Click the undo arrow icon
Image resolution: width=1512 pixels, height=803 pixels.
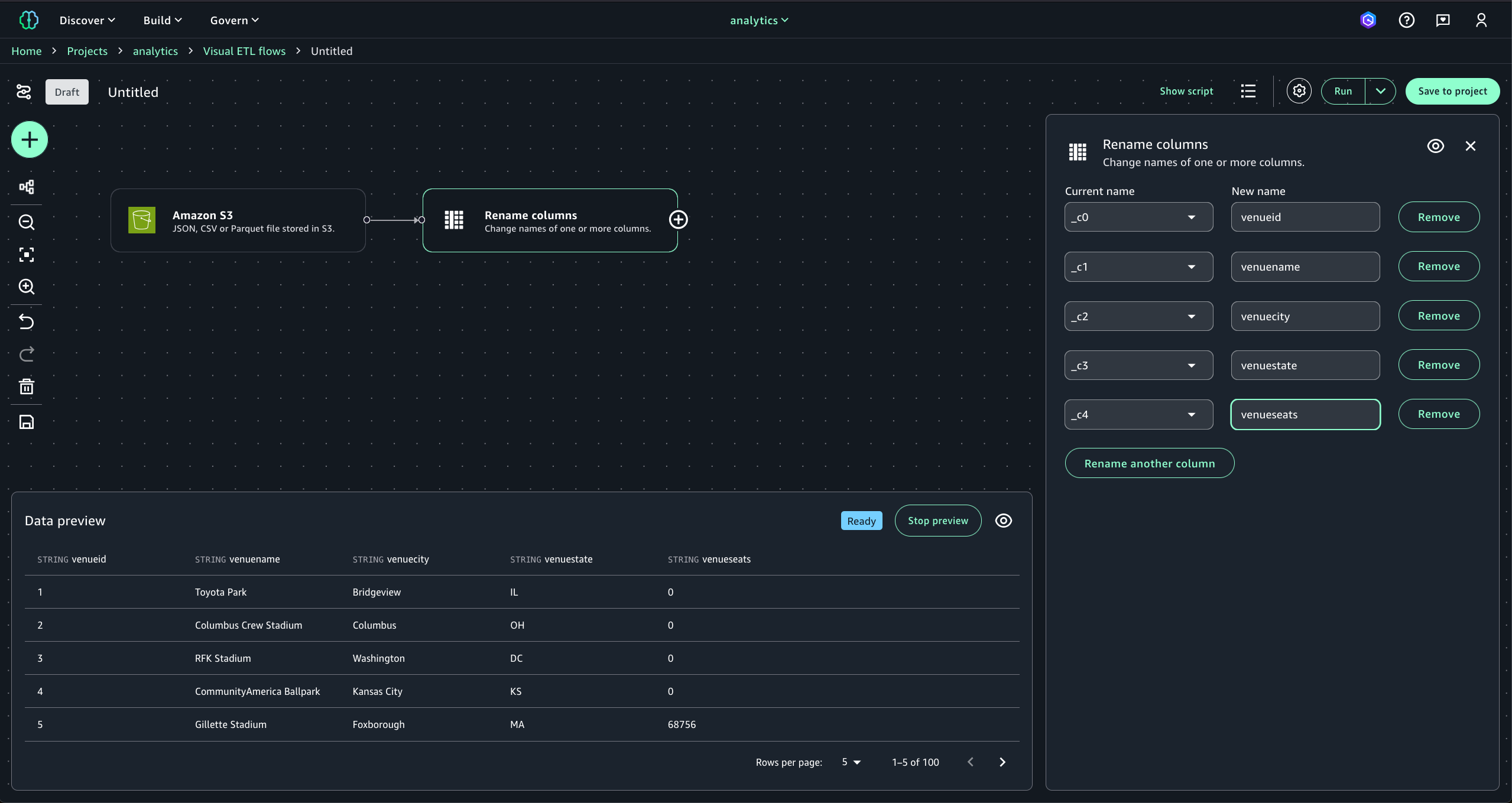pos(27,321)
